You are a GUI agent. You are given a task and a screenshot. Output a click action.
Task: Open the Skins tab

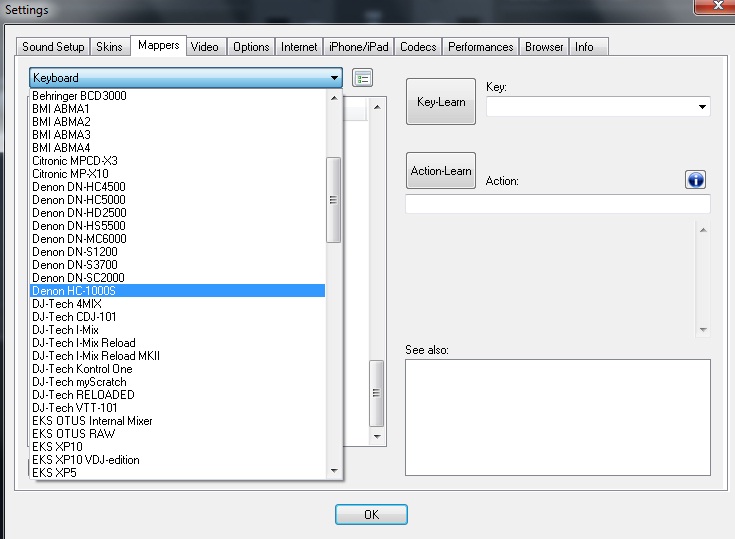(109, 47)
